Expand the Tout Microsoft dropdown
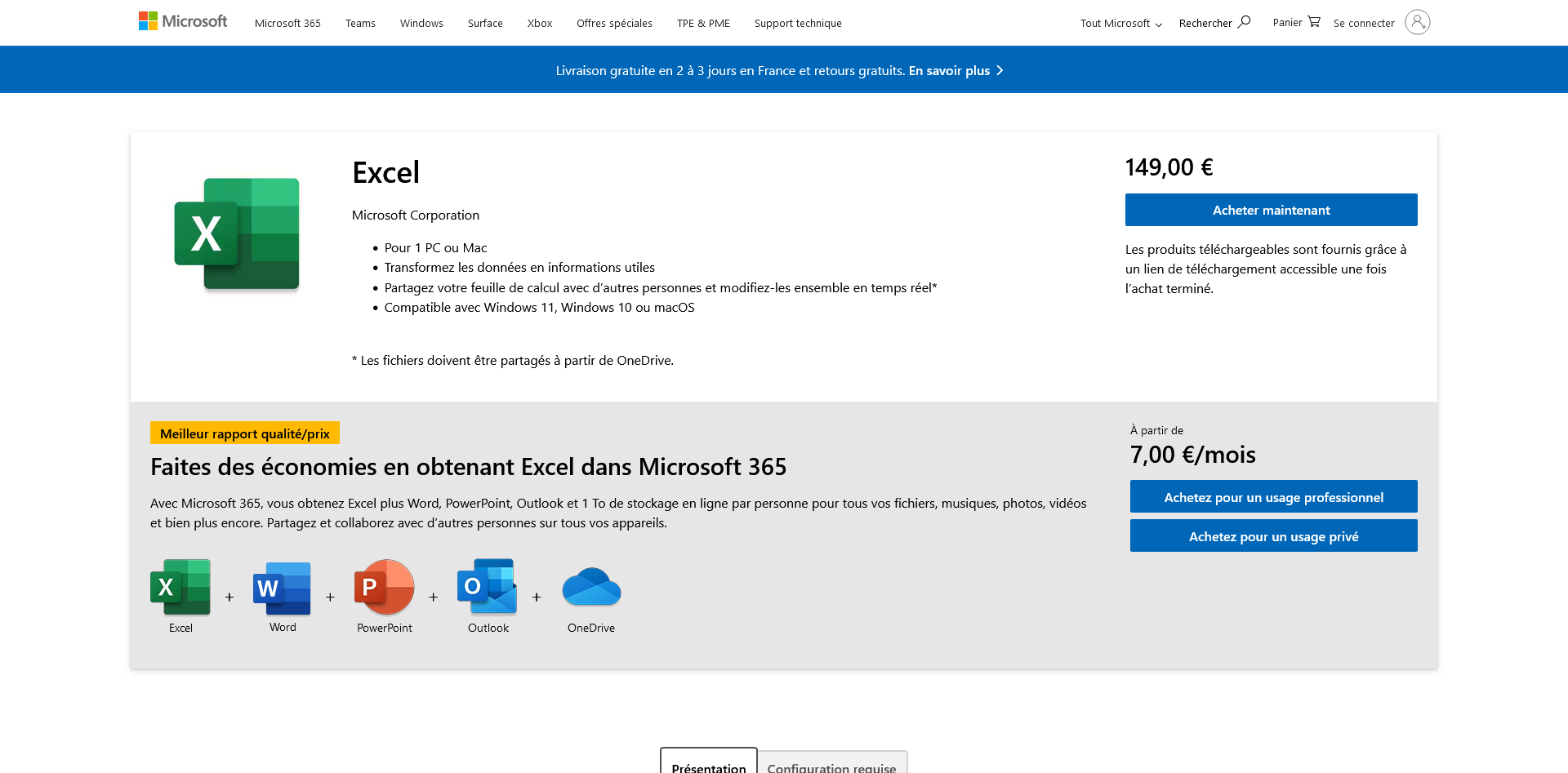 coord(1120,23)
